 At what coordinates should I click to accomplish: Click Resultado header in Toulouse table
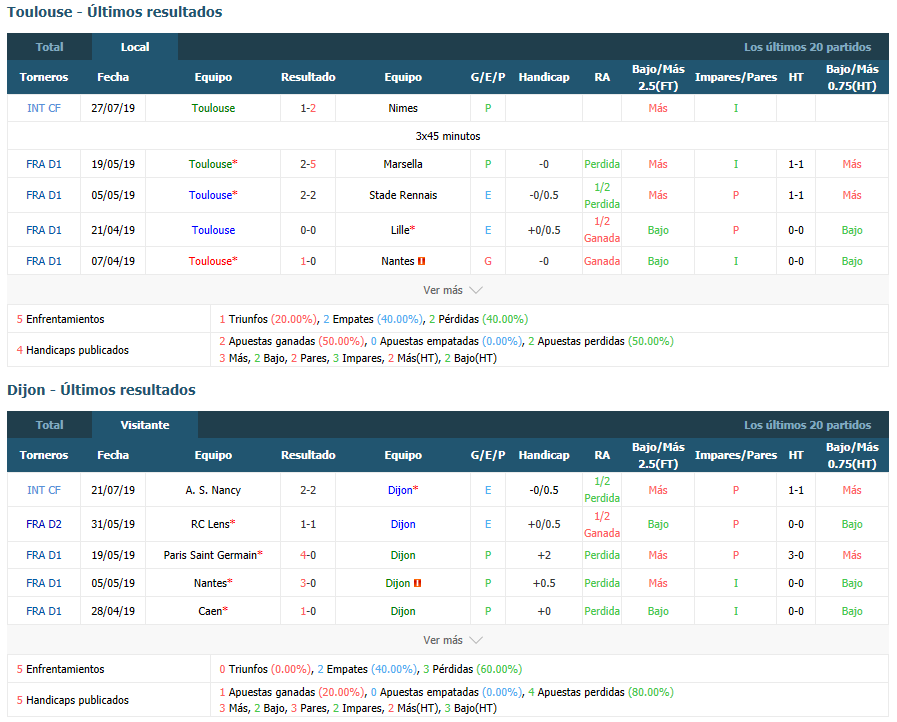point(308,77)
